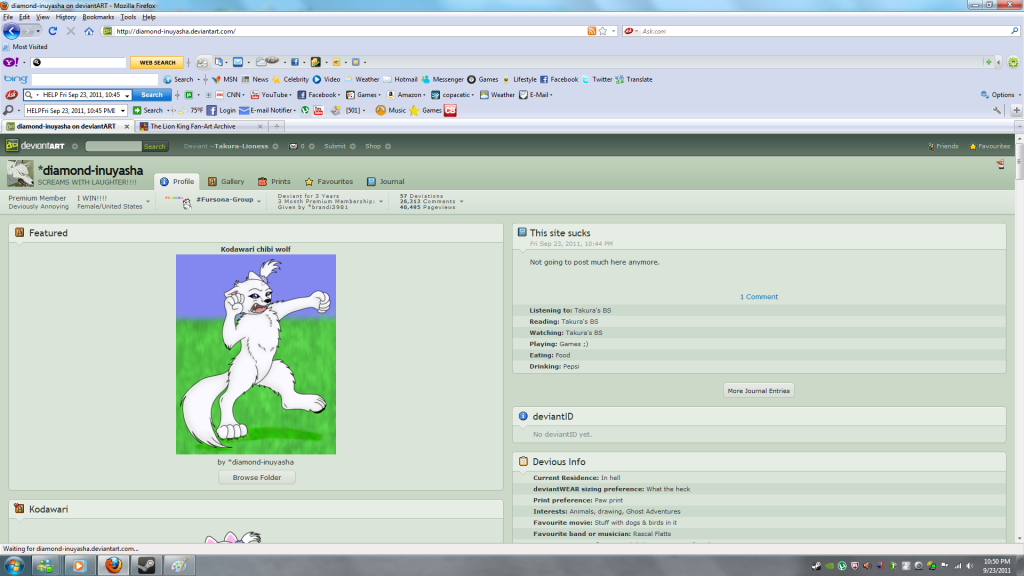The image size is (1024, 576).
Task: Open the toolbar Options dropdown
Action: 1001,95
